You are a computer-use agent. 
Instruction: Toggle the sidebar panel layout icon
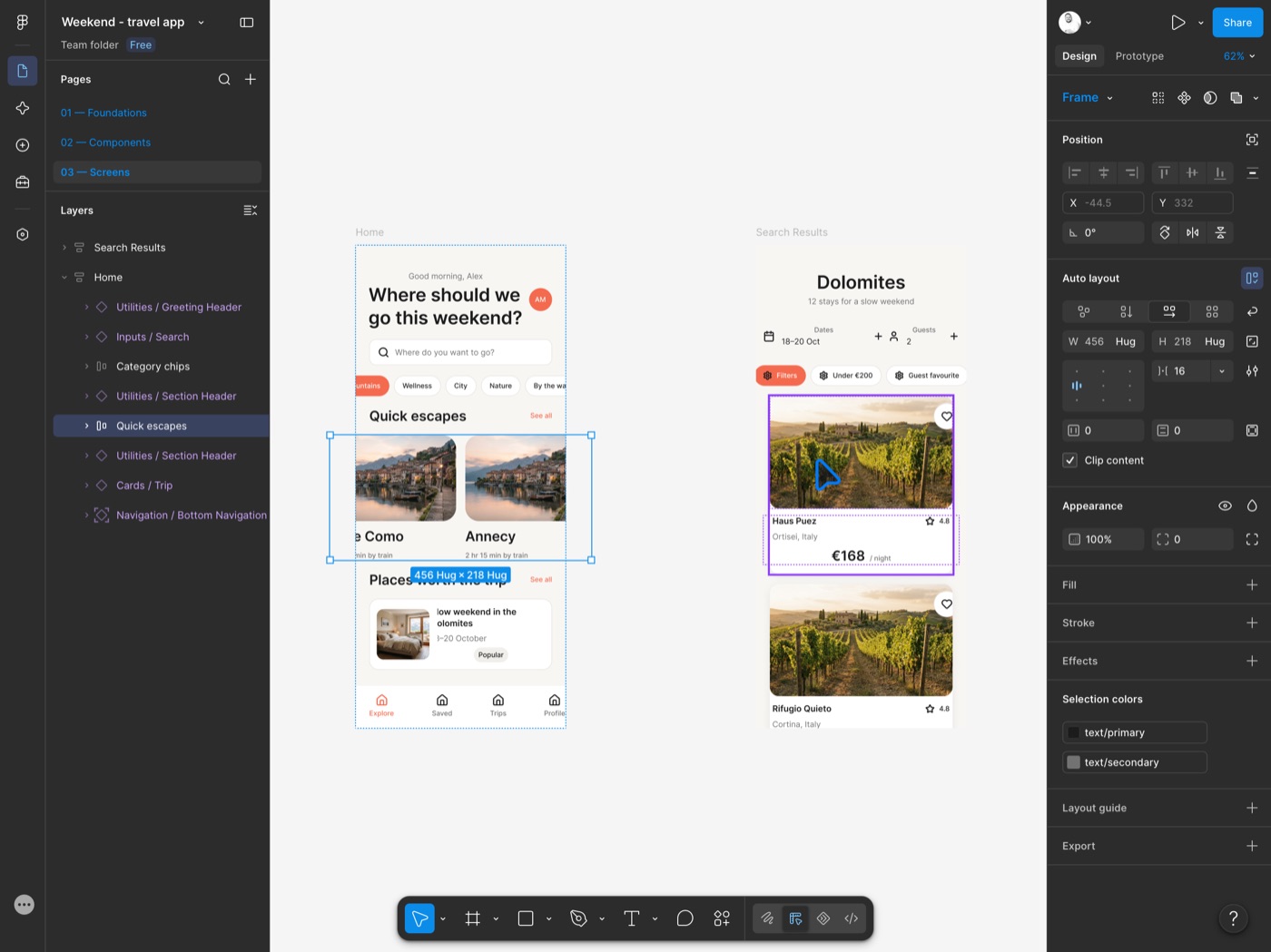(x=246, y=22)
